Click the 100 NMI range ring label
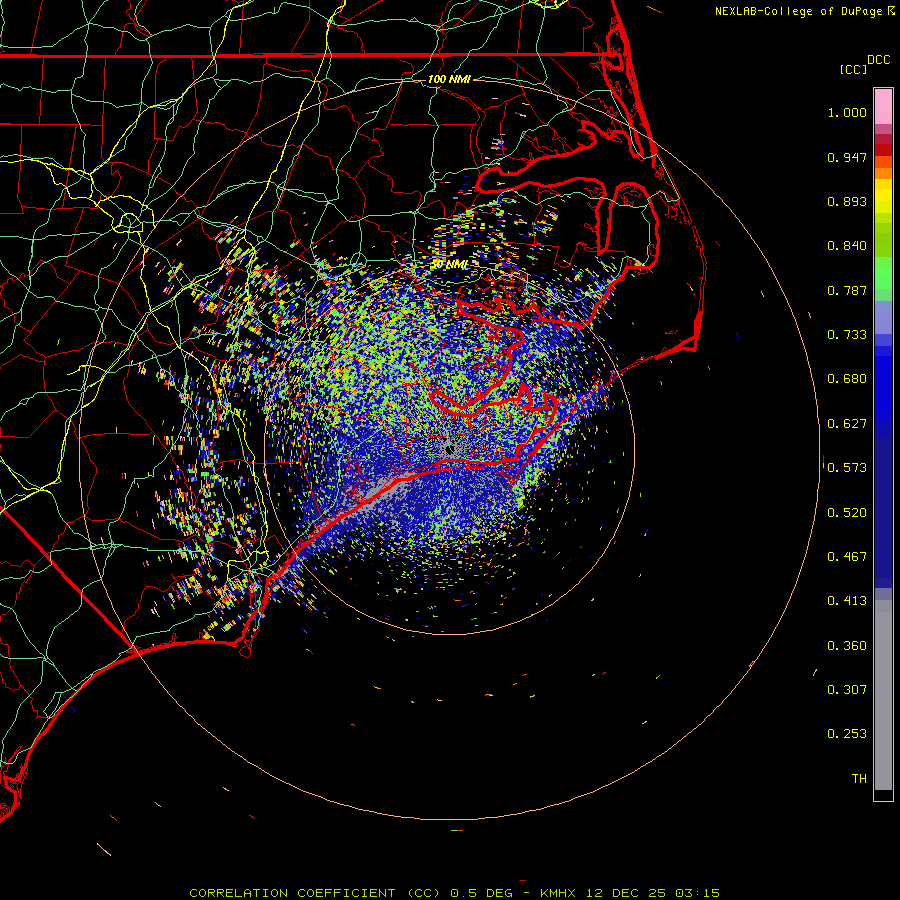Screen dimensions: 900x900 click(x=449, y=79)
